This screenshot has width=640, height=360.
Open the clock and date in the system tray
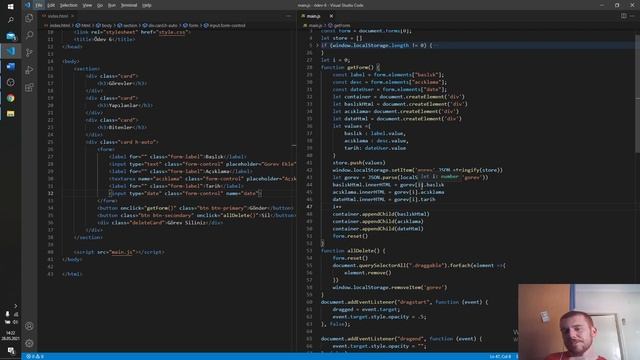tap(11, 336)
